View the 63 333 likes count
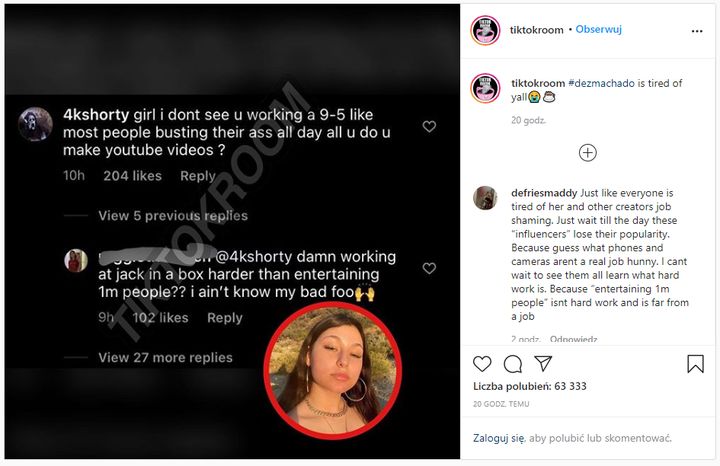The height and width of the screenshot is (466, 720). click(530, 386)
